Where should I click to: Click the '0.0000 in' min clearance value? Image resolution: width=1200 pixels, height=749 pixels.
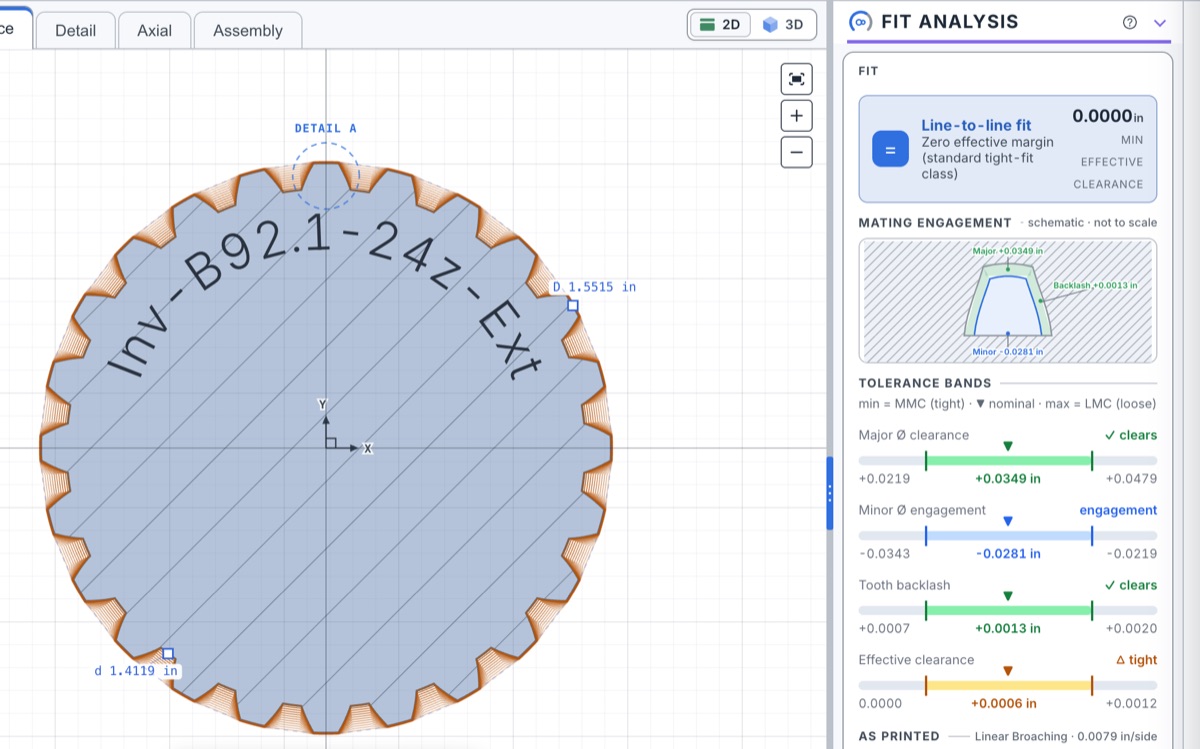[1108, 116]
